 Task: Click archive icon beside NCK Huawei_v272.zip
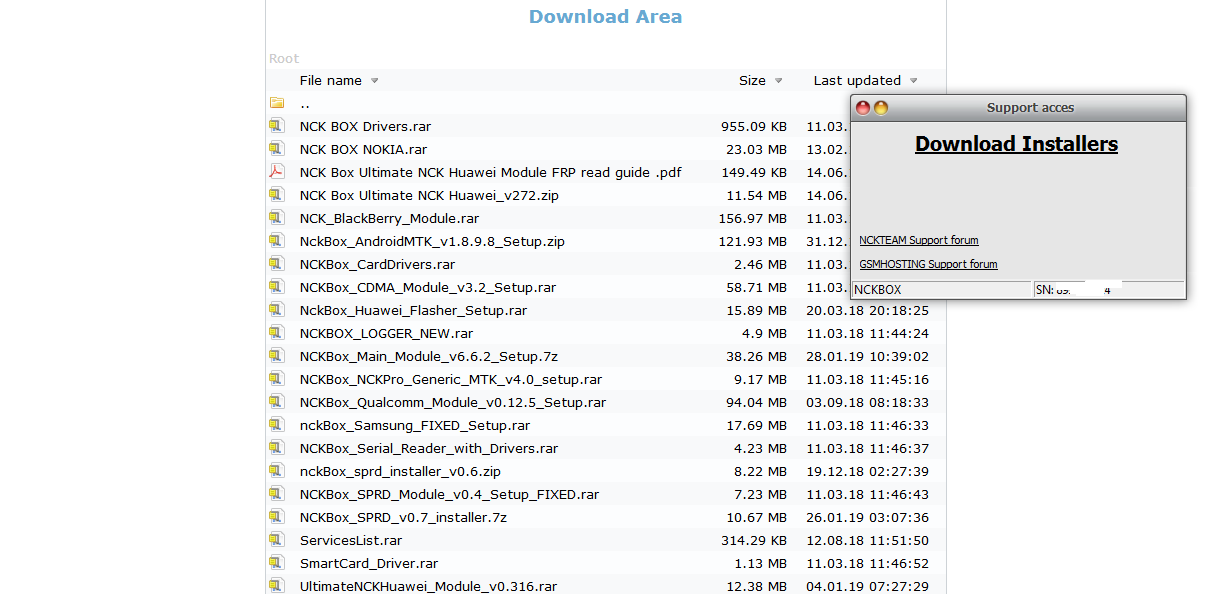tap(277, 195)
